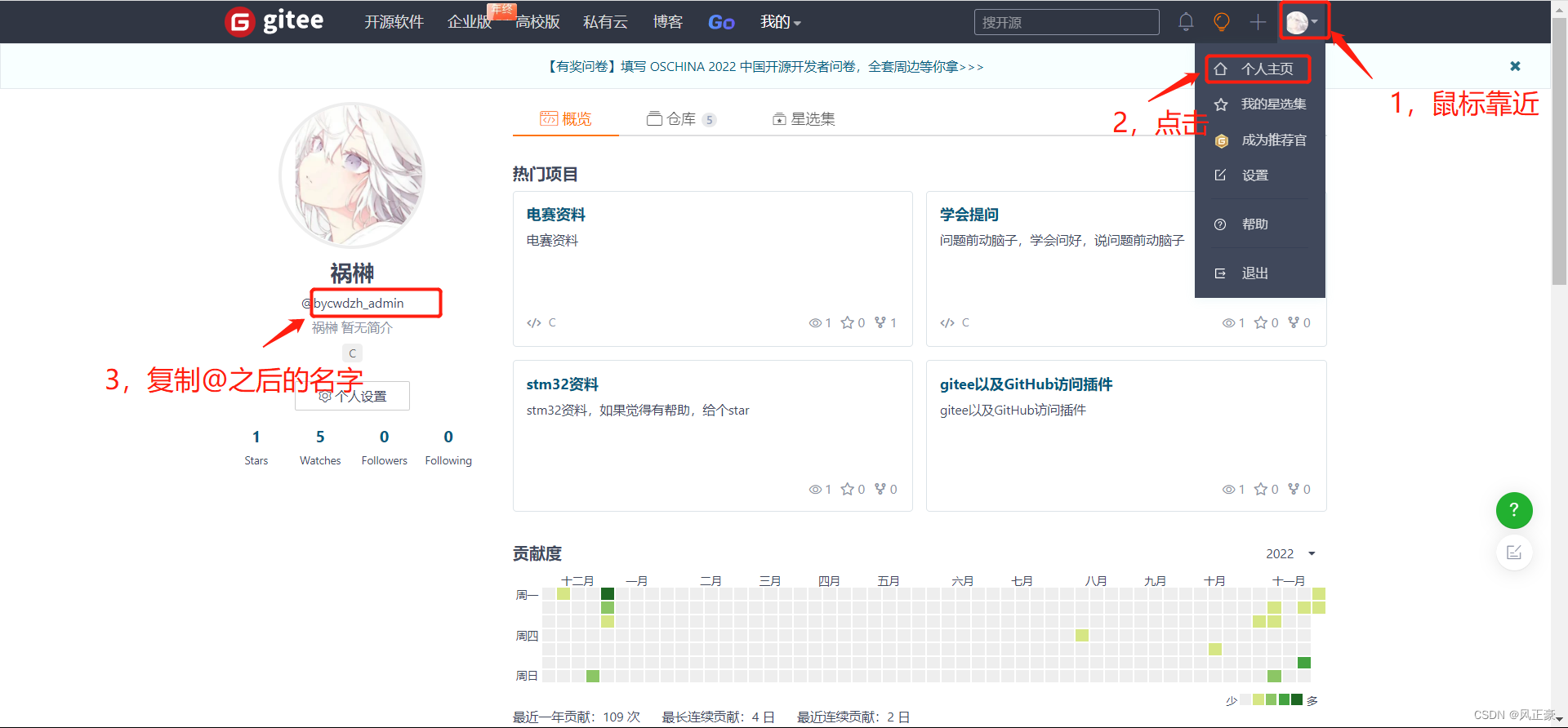Click the star icon on stm32资料 card
The image size is (1568, 728).
click(x=847, y=490)
